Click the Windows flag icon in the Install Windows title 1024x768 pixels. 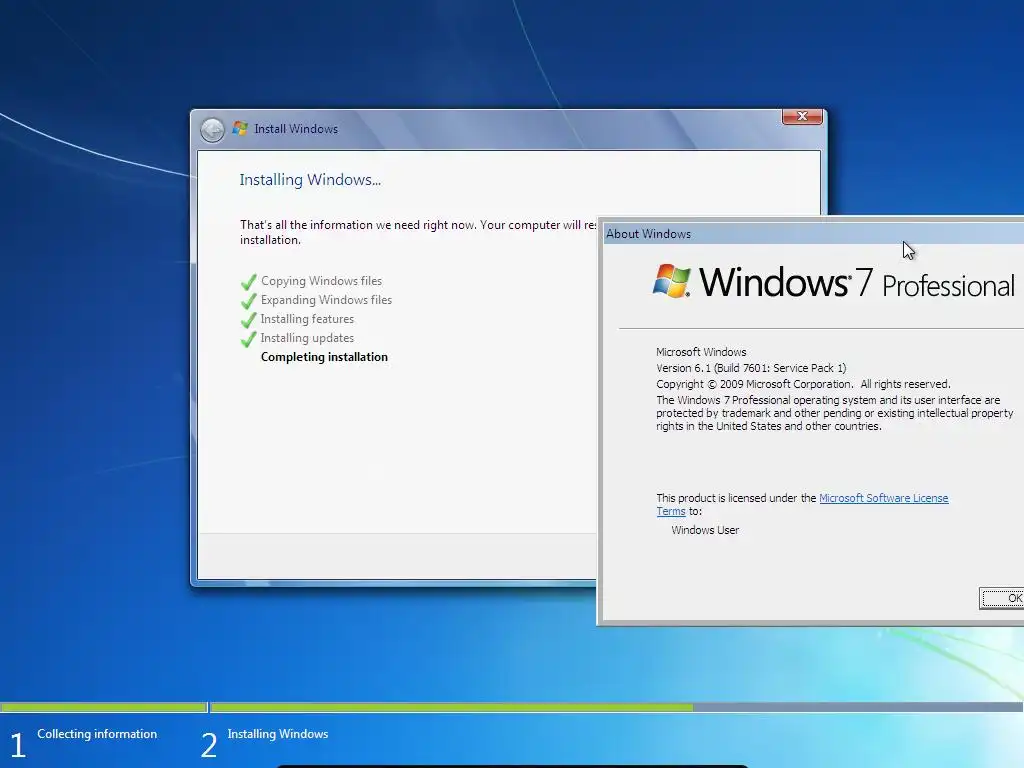(240, 128)
